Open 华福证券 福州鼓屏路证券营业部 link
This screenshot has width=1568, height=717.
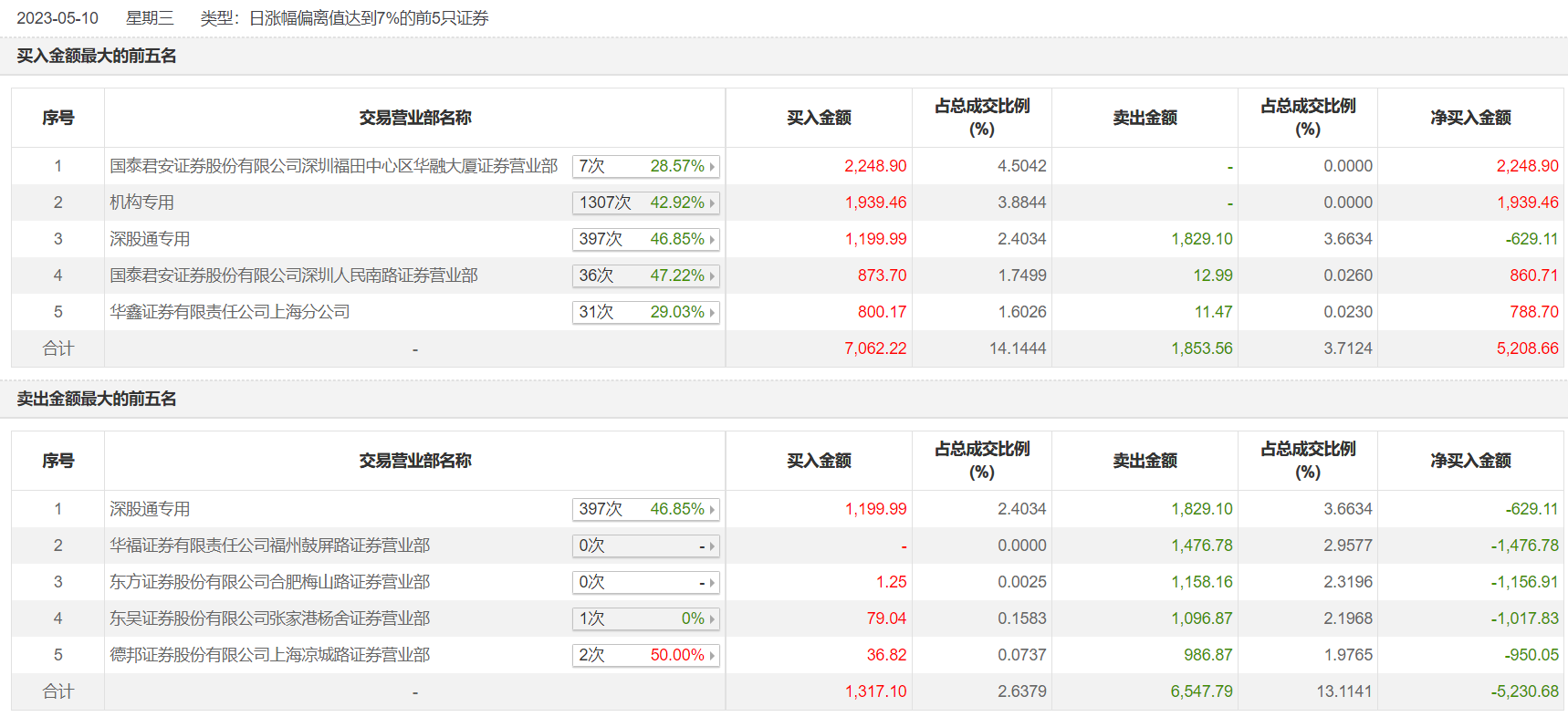click(x=269, y=546)
